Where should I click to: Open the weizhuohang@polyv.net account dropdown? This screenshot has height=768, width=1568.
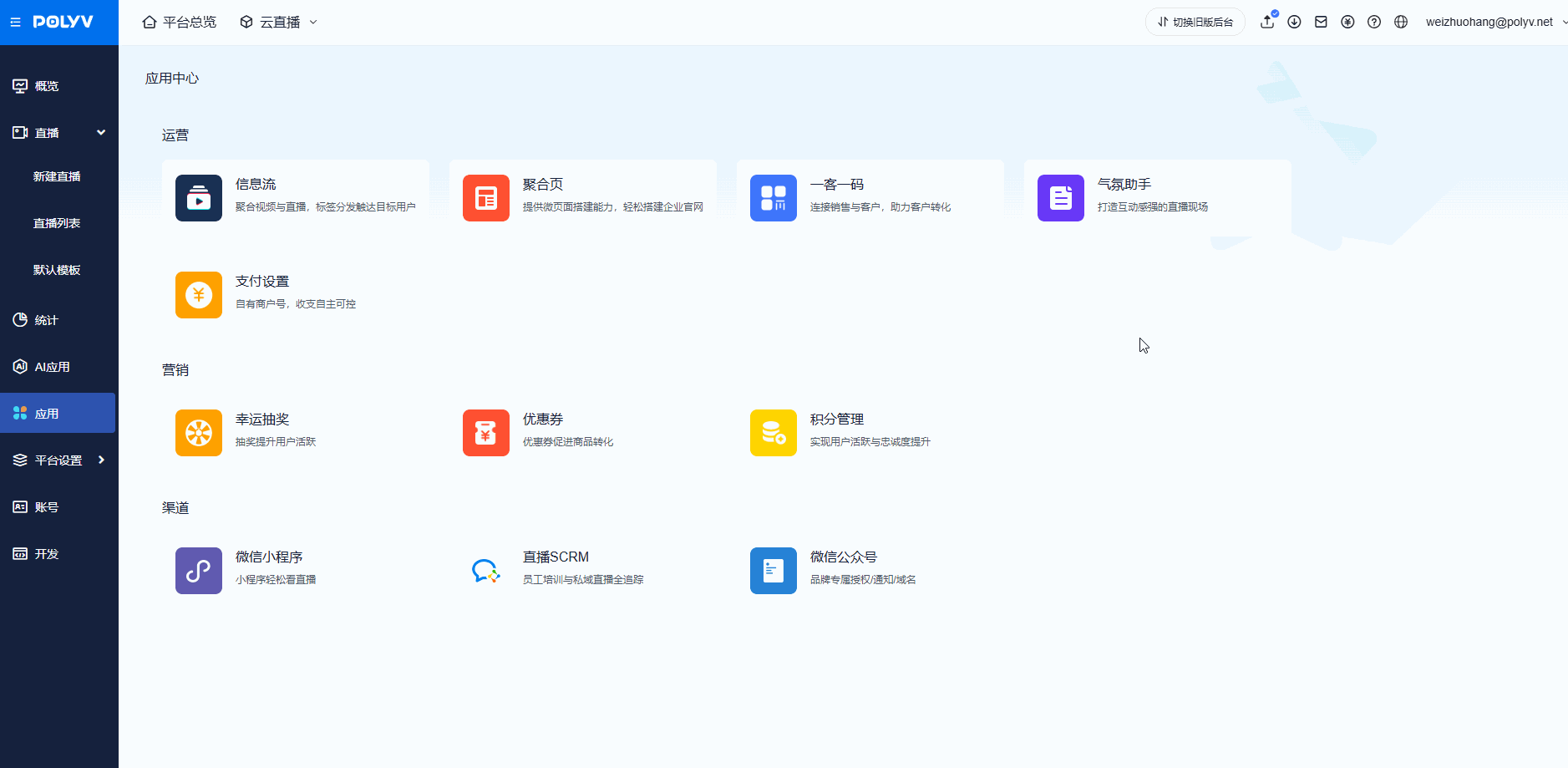tap(1496, 22)
